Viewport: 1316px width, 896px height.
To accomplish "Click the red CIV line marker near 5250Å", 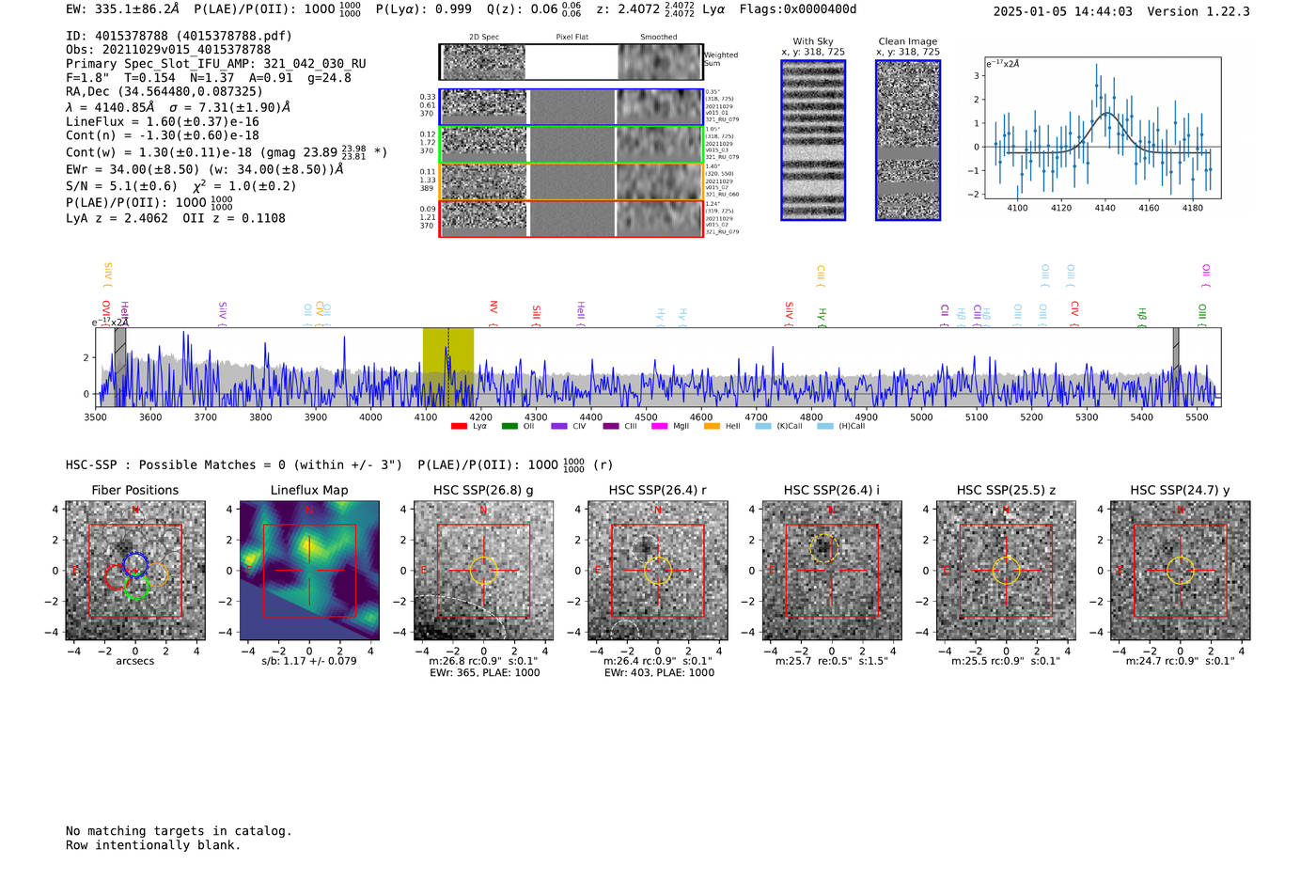I will point(1075,314).
